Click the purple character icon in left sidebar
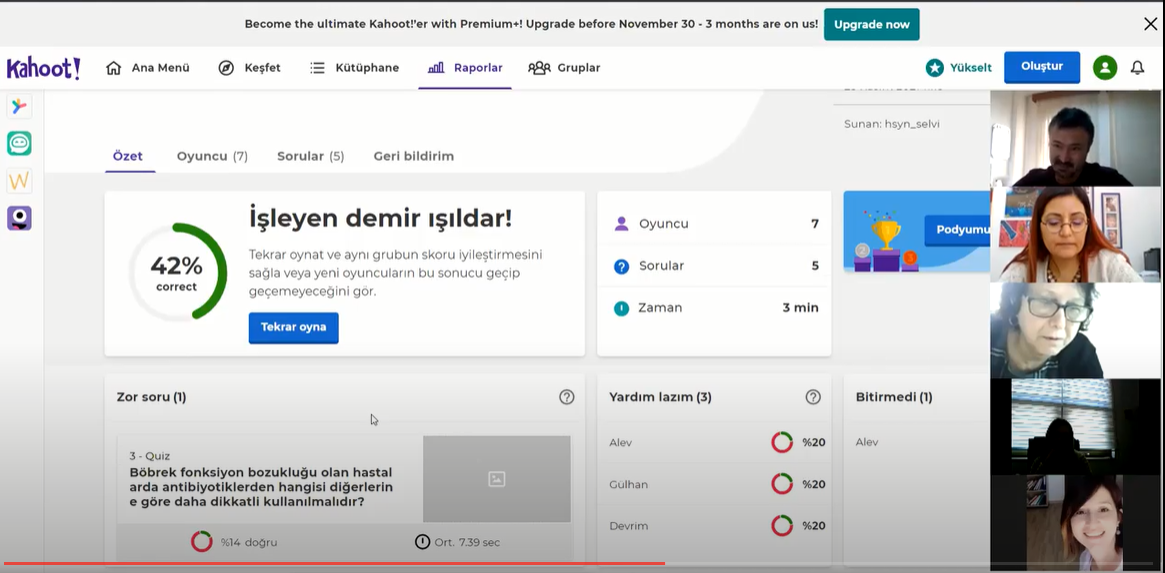Screen dimensions: 1165x573 click(19, 218)
